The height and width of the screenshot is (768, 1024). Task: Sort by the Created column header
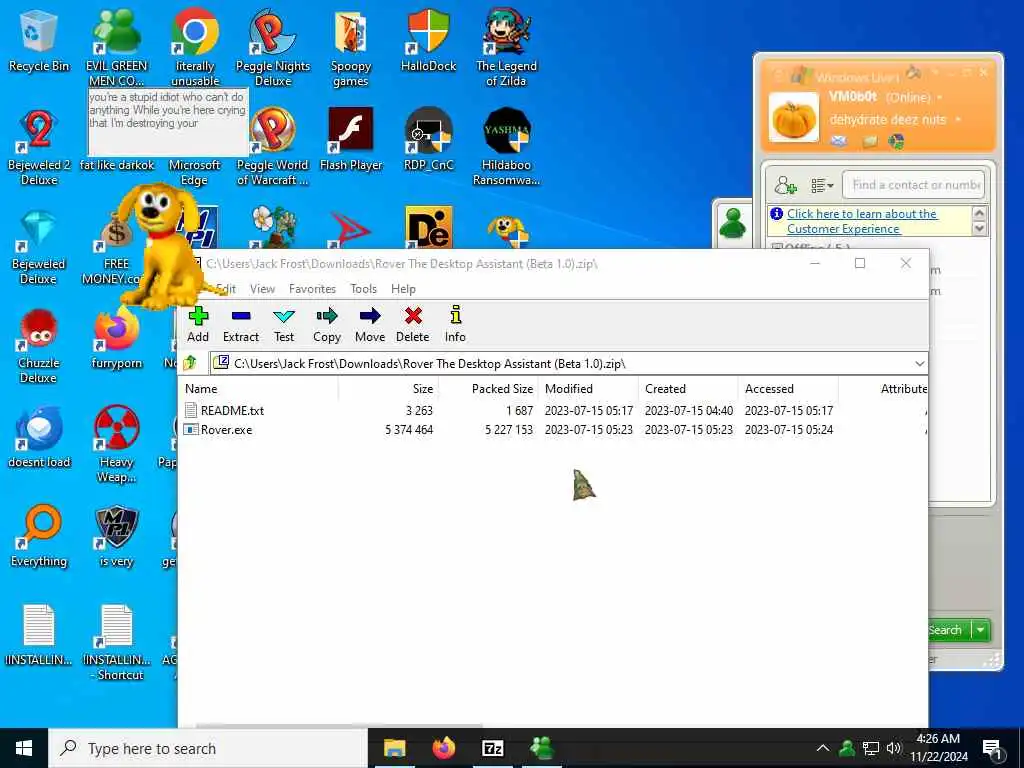click(x=688, y=389)
